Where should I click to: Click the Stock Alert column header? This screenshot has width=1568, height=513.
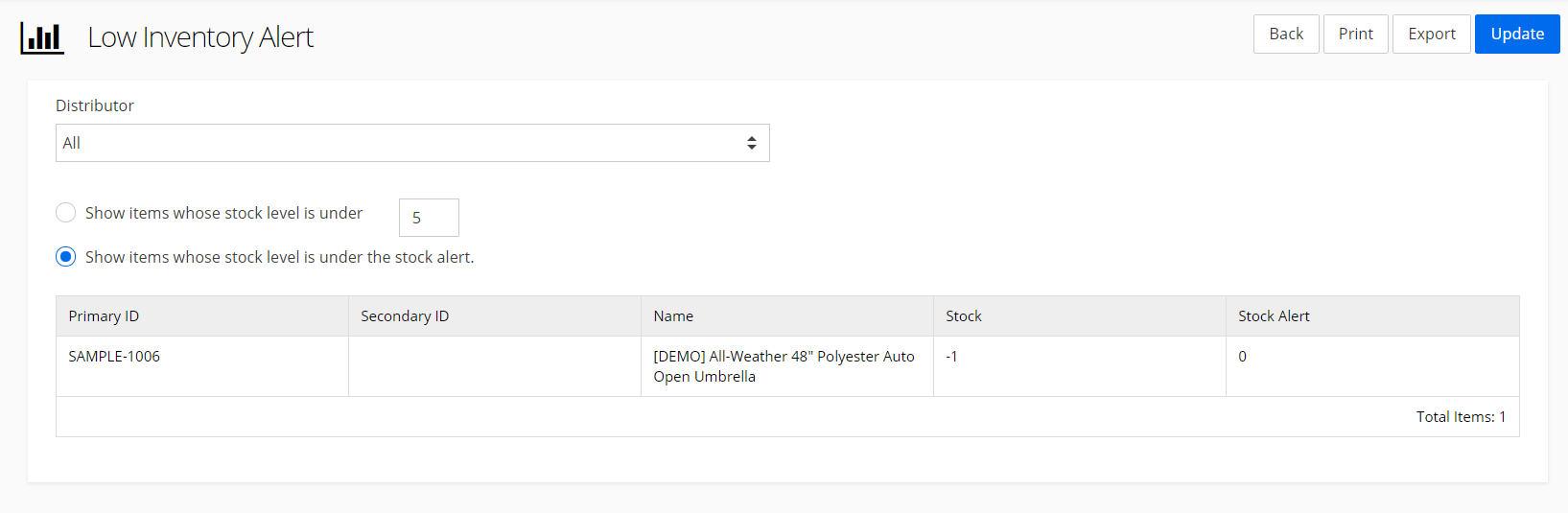coord(1372,316)
